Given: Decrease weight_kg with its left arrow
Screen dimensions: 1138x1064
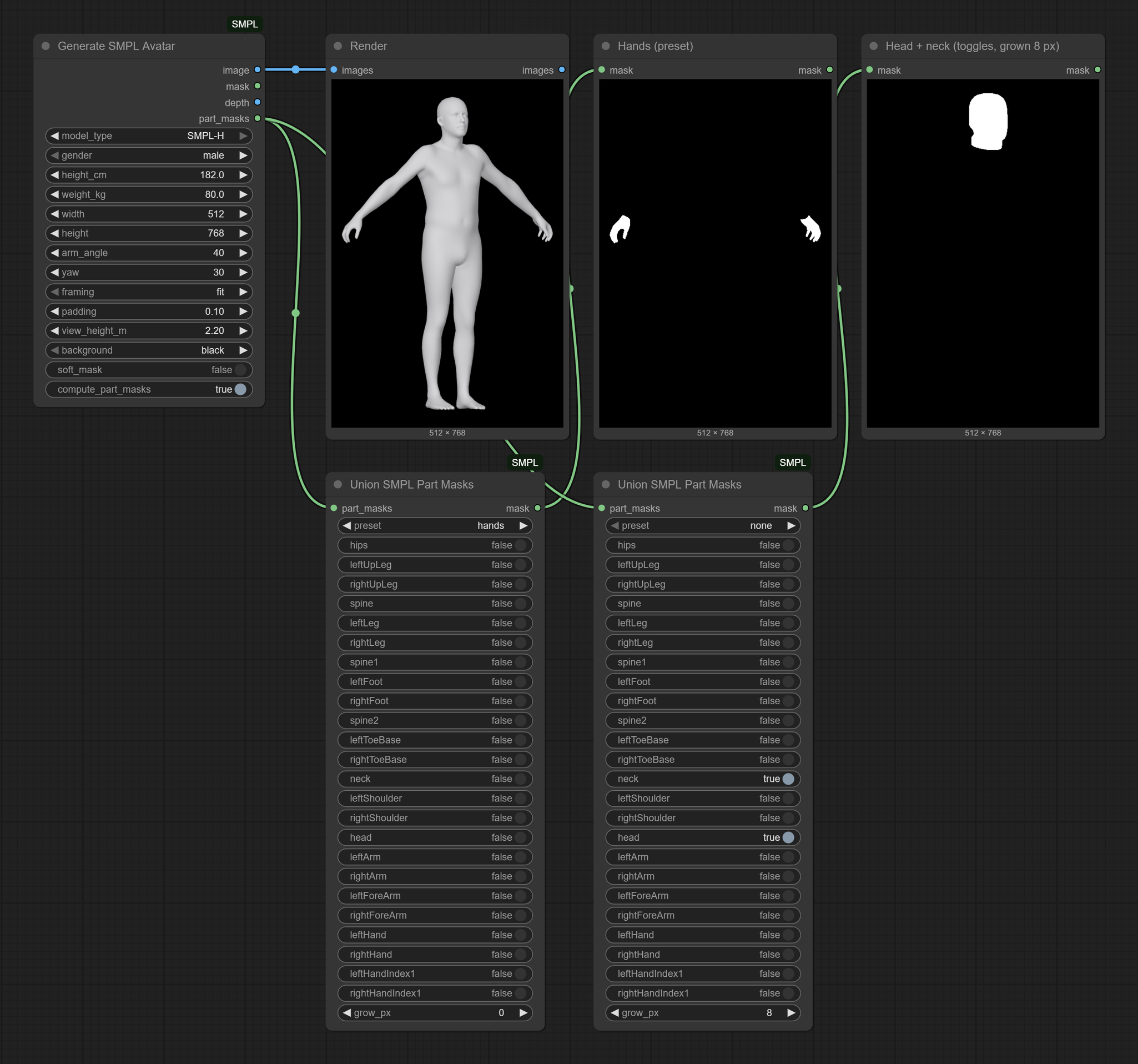Looking at the screenshot, I should pyautogui.click(x=55, y=194).
